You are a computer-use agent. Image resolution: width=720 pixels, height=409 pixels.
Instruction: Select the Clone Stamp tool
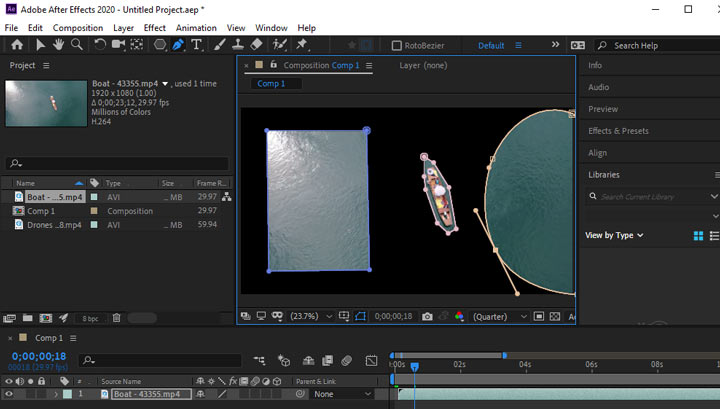[x=236, y=45]
